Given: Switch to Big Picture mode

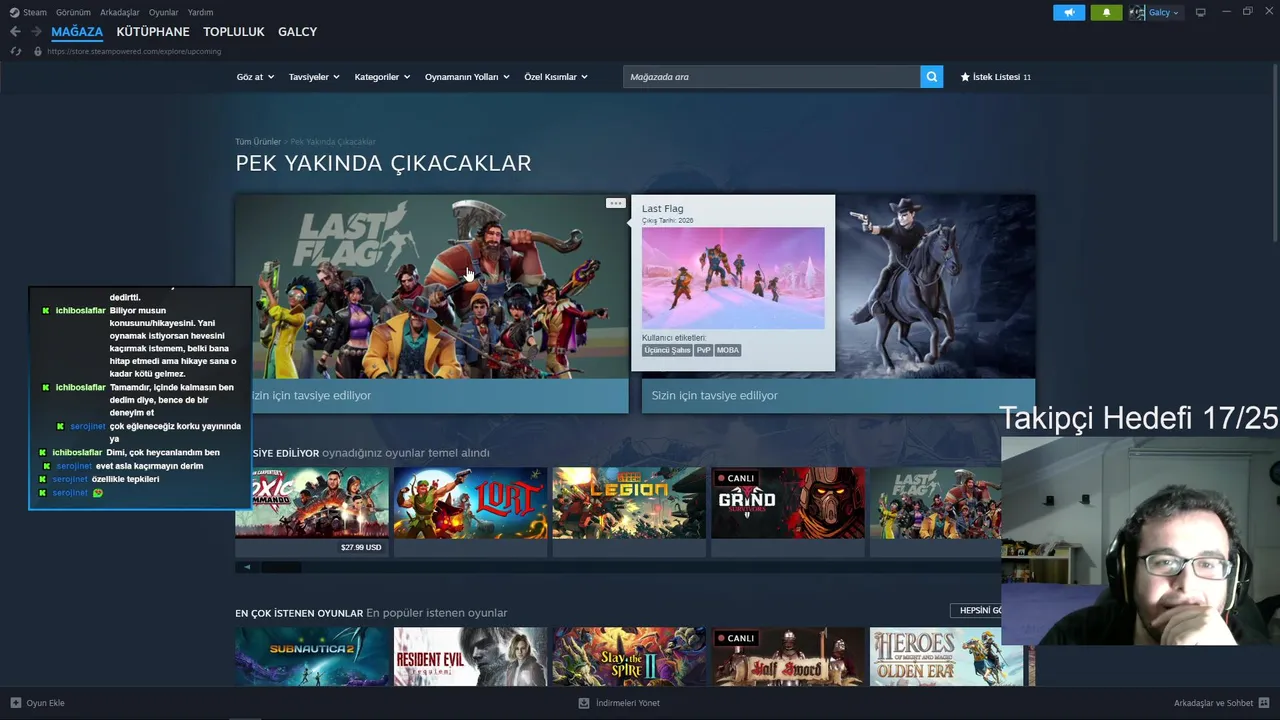Looking at the screenshot, I should 1200,12.
